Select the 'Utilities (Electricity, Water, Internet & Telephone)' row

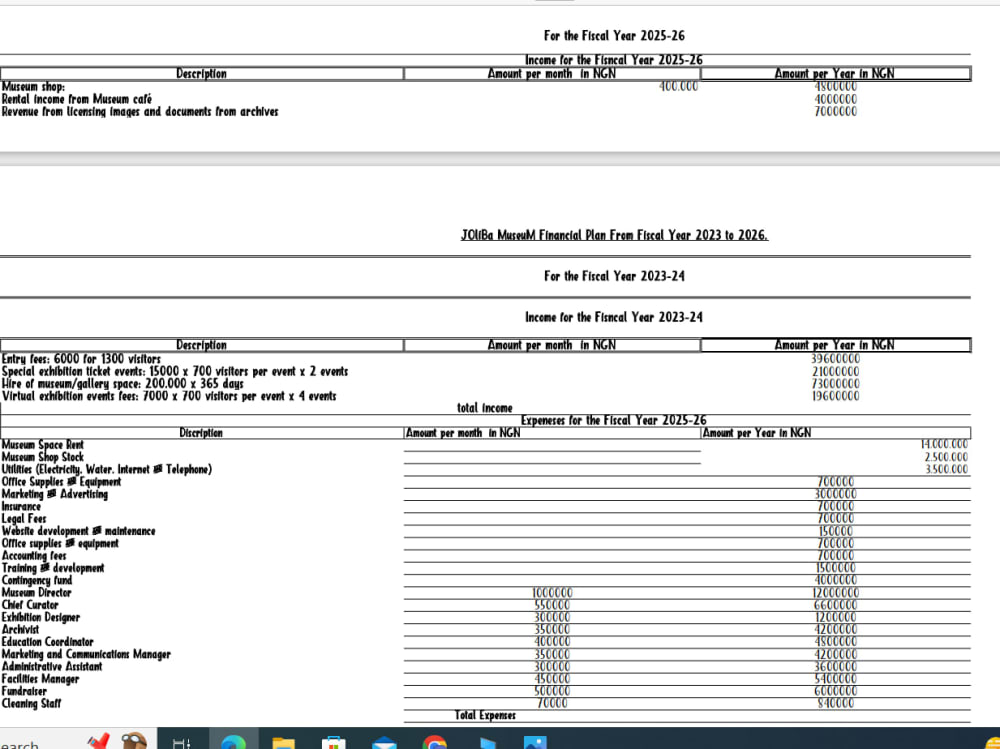(x=107, y=470)
